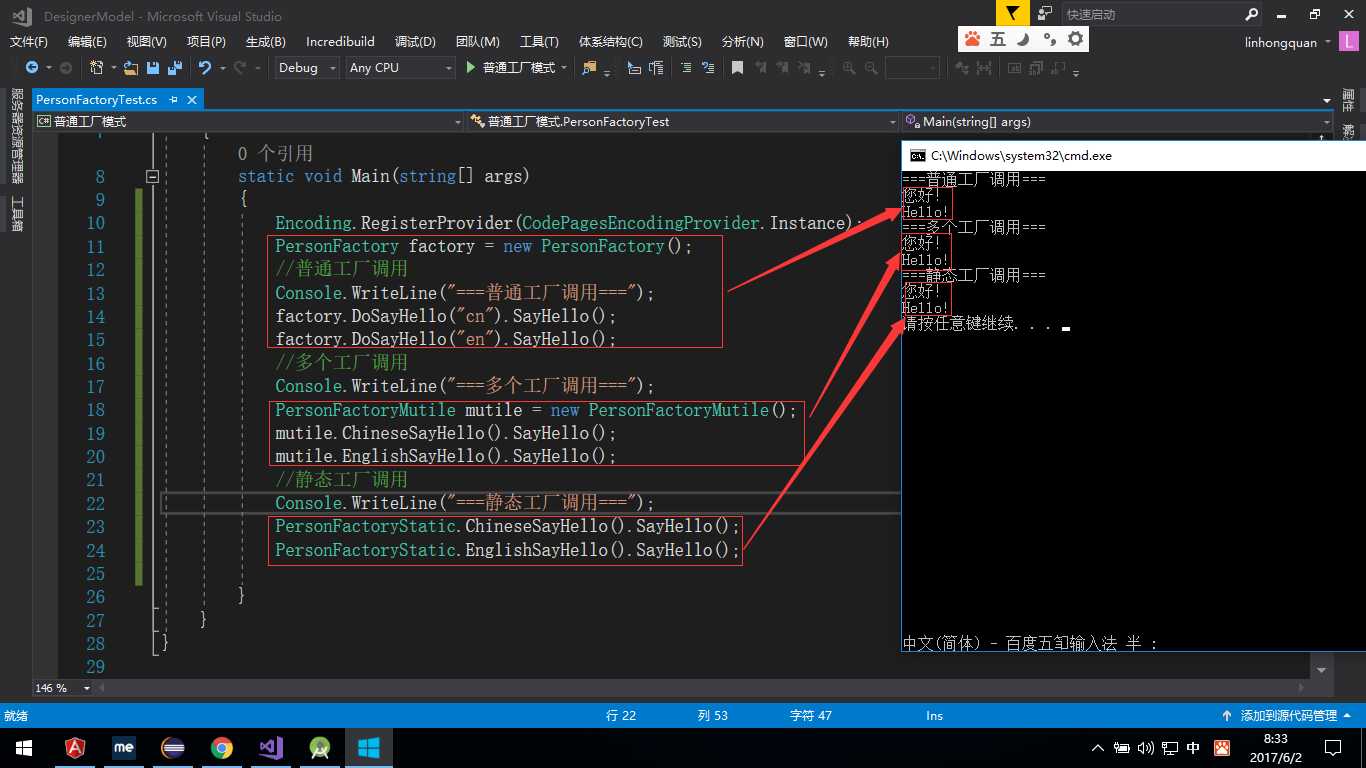Open the 编辑(E) menu
The image size is (1366, 768).
[87, 42]
